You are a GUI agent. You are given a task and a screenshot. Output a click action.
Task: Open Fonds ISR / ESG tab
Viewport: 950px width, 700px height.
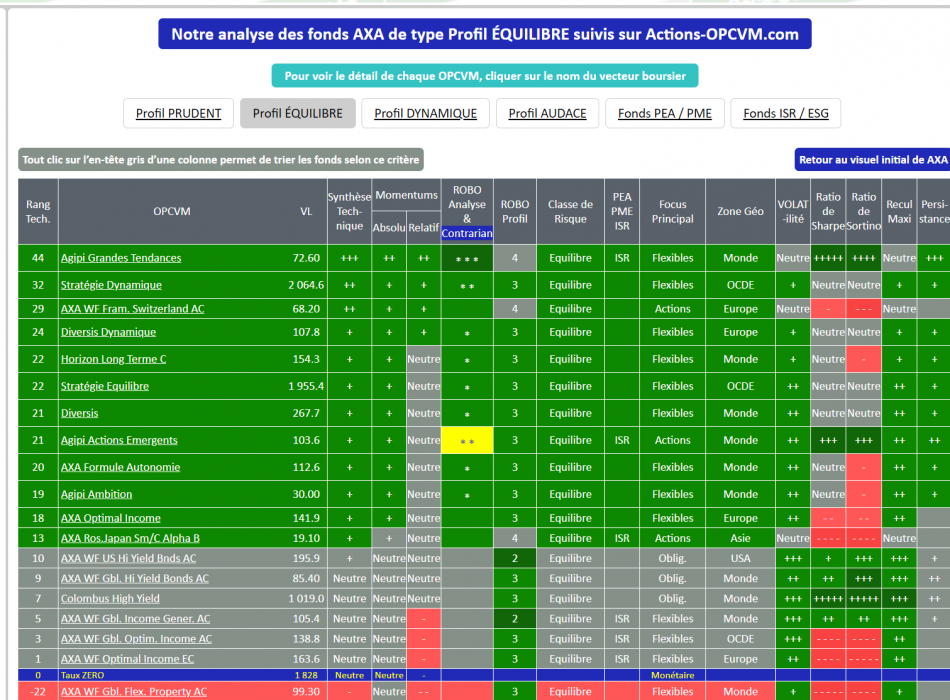tap(786, 113)
